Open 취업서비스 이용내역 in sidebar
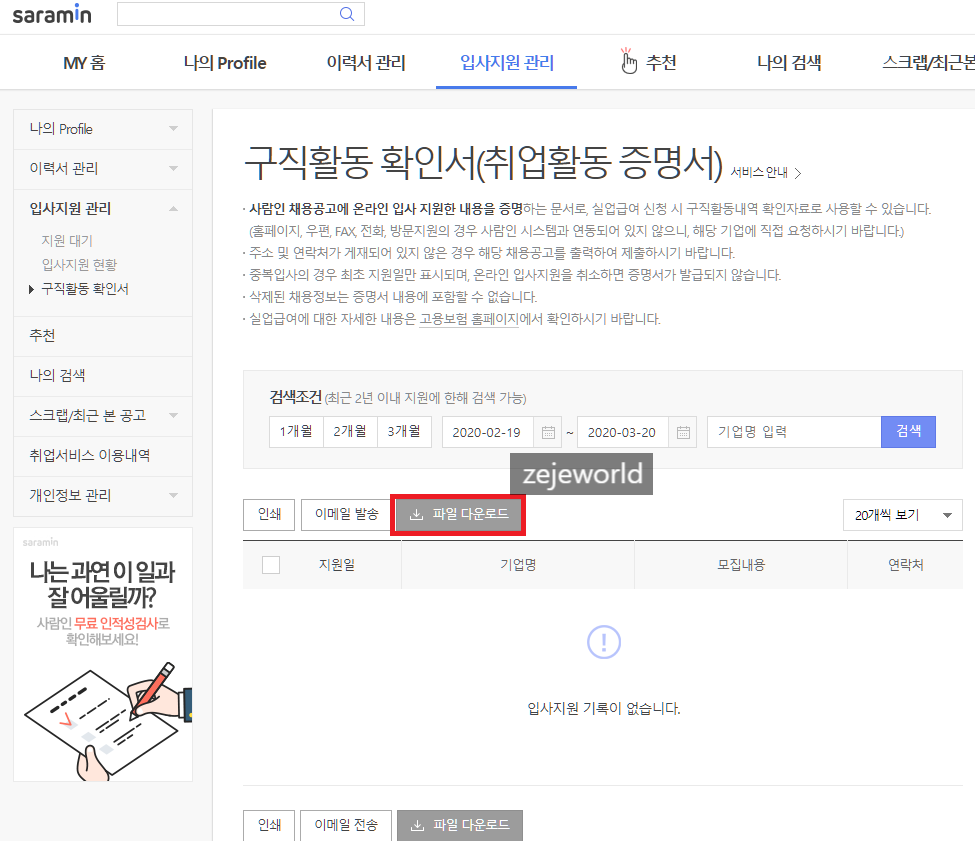 tap(103, 456)
